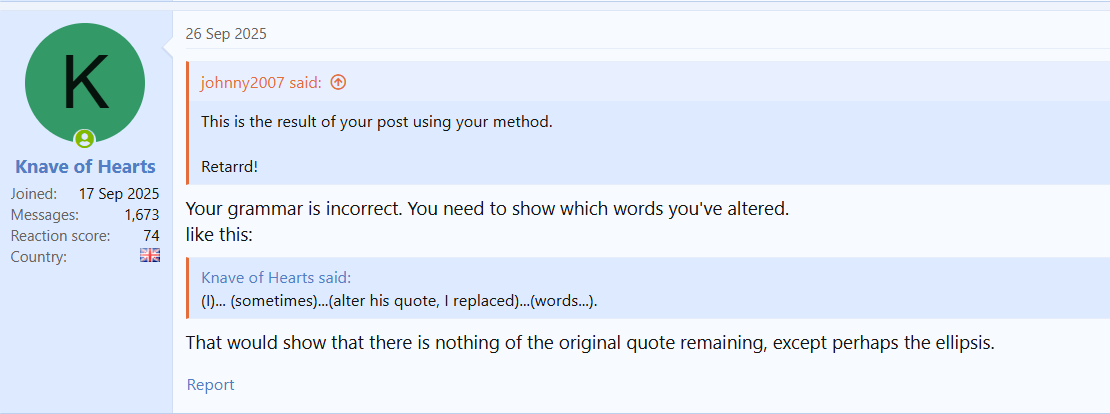Expand the quote starting with "(I)... (sometimes)"

pos(406,300)
